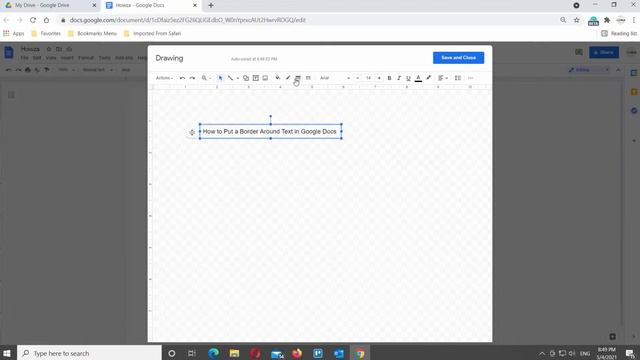640x360 pixels.
Task: Click the Docs home icon
Action: pyautogui.click(x=9, y=53)
